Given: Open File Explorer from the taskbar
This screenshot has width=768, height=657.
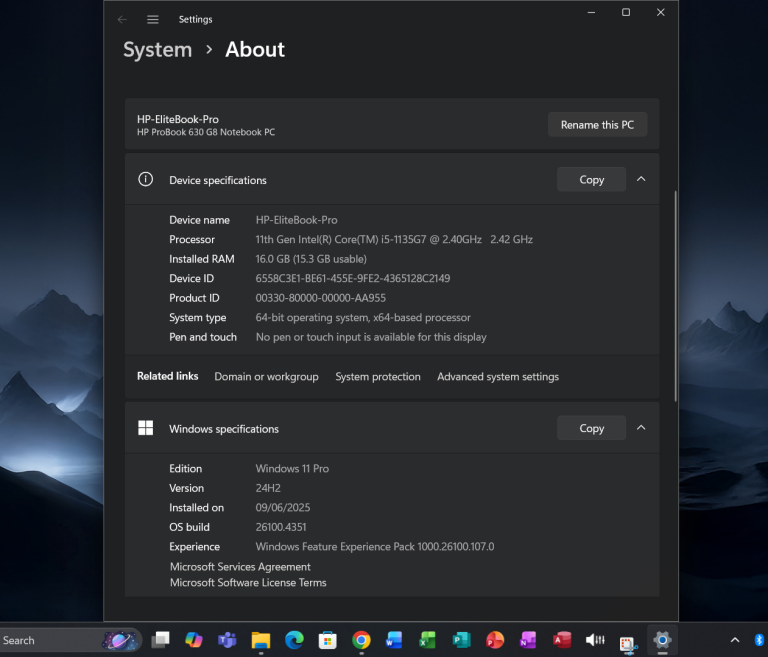Looking at the screenshot, I should coord(260,640).
